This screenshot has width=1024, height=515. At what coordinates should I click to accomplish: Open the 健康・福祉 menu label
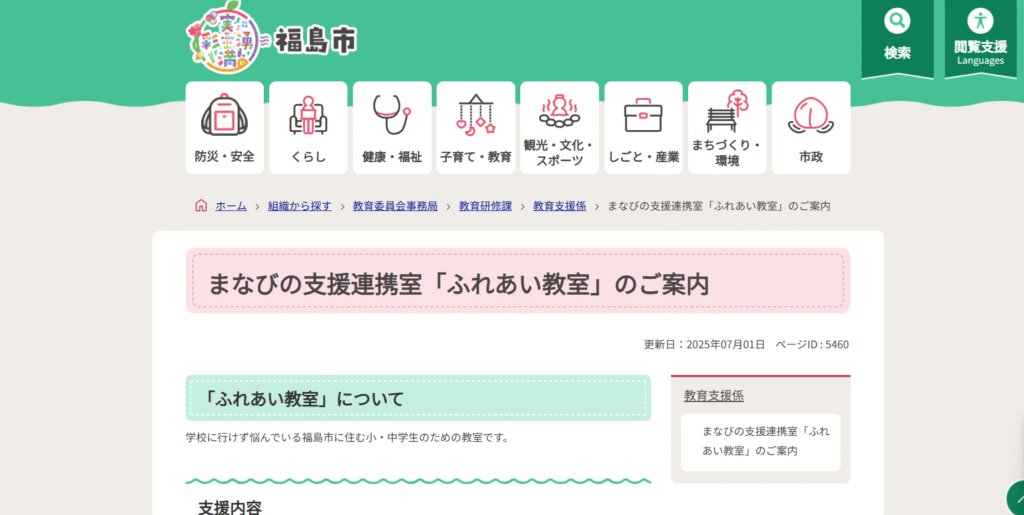(x=392, y=157)
